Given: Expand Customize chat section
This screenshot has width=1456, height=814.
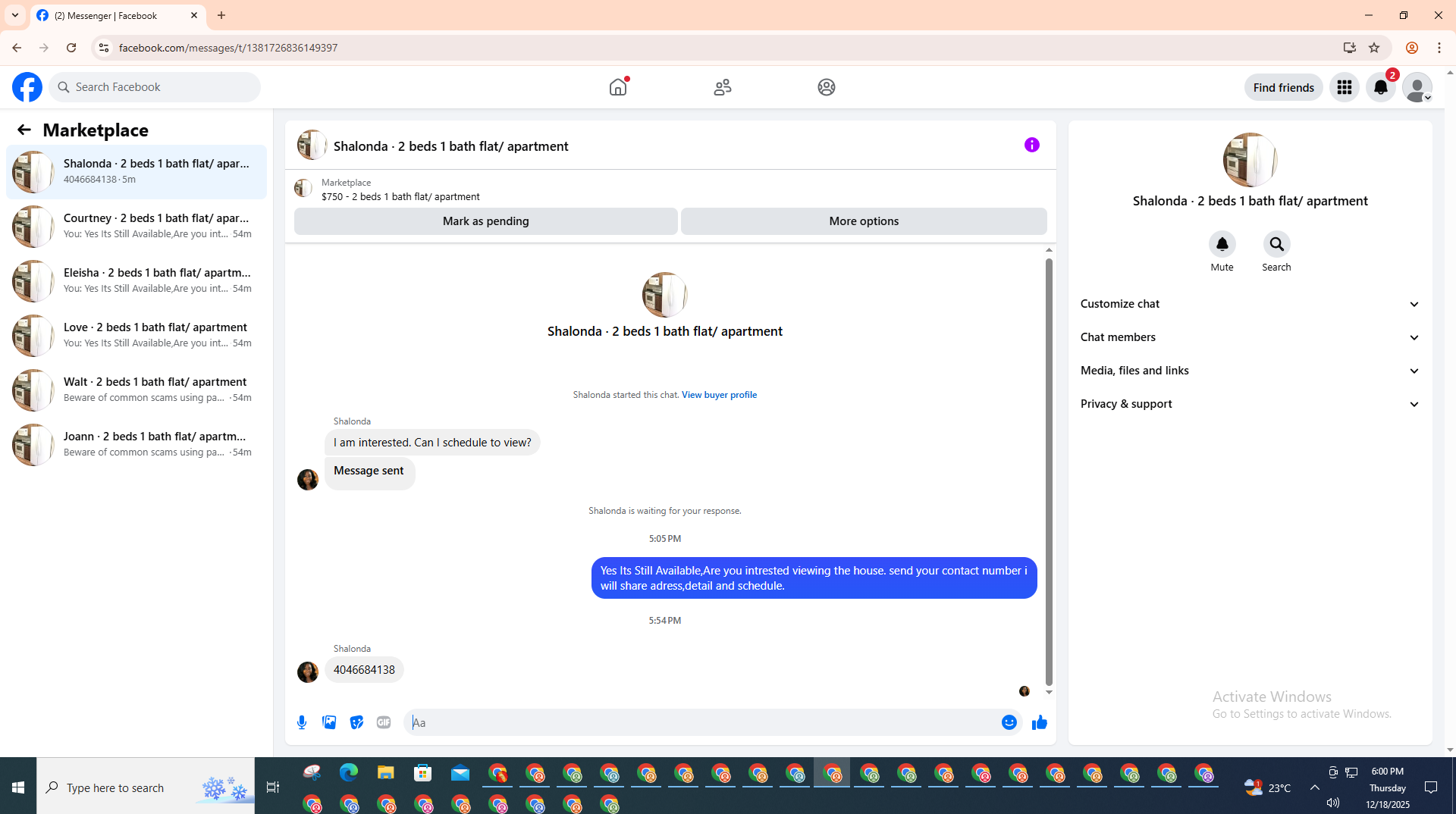Looking at the screenshot, I should 1250,304.
